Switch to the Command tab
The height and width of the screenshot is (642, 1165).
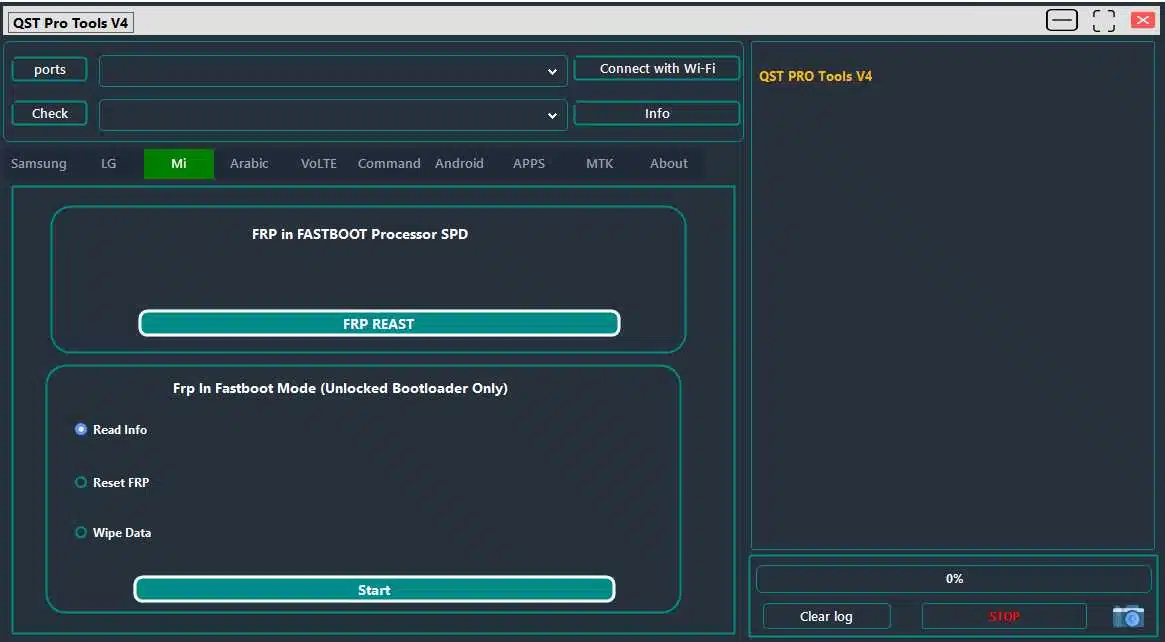(389, 163)
